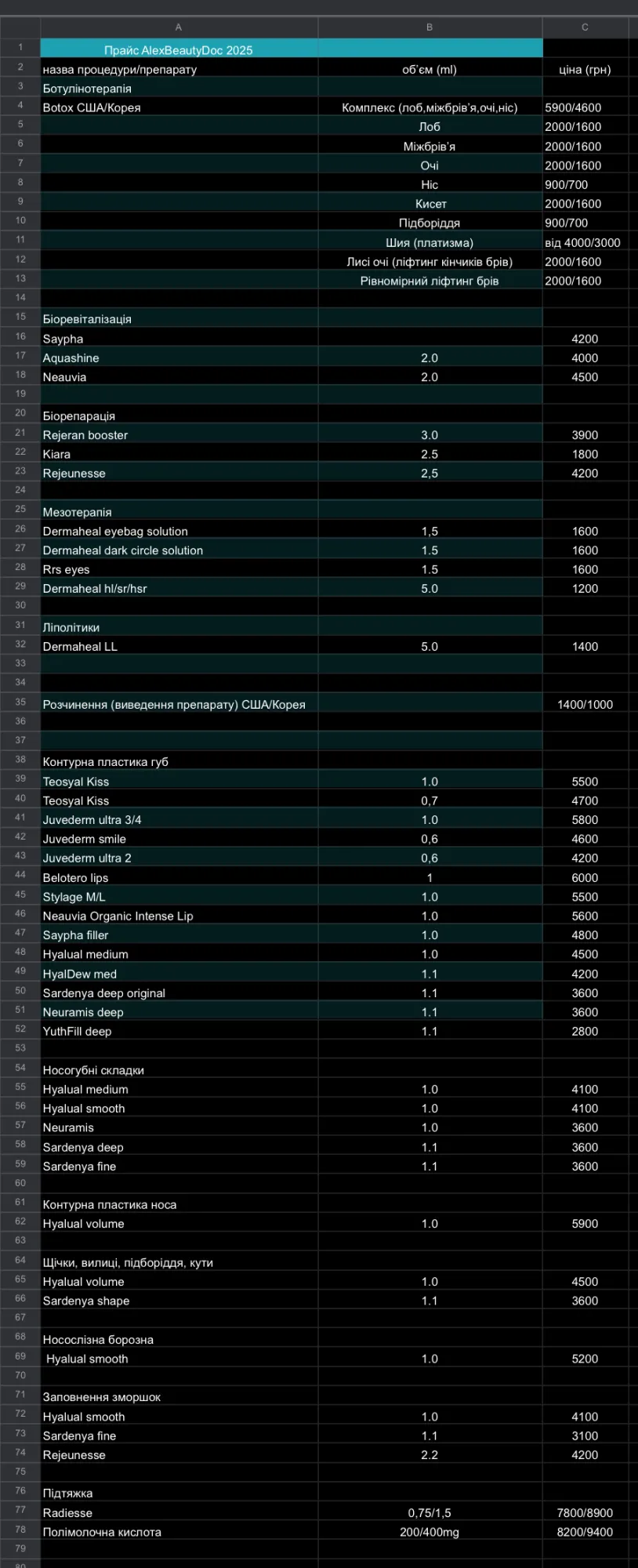Select column B header
This screenshot has width=638, height=1568.
pos(430,27)
